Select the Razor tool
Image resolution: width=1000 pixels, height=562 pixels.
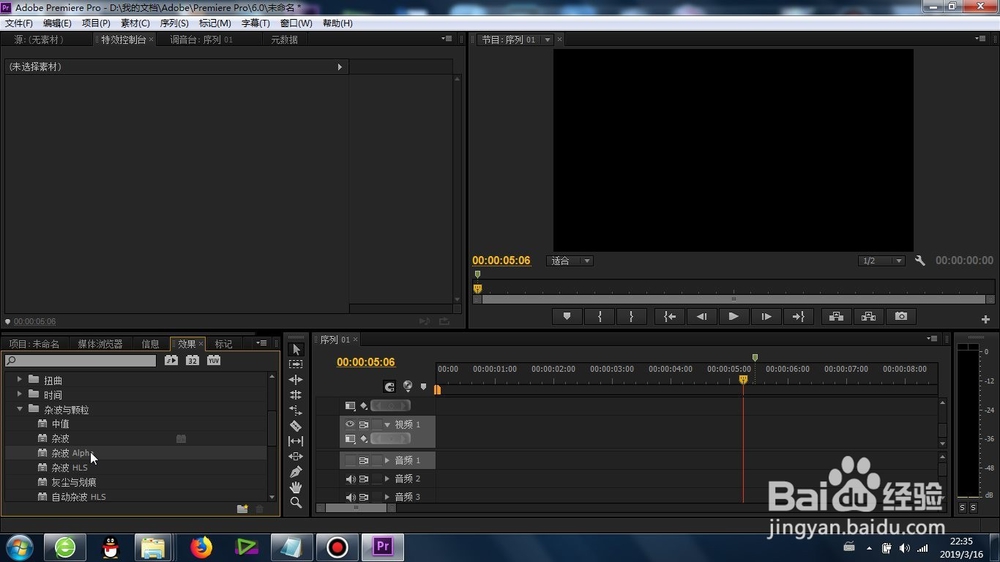296,425
